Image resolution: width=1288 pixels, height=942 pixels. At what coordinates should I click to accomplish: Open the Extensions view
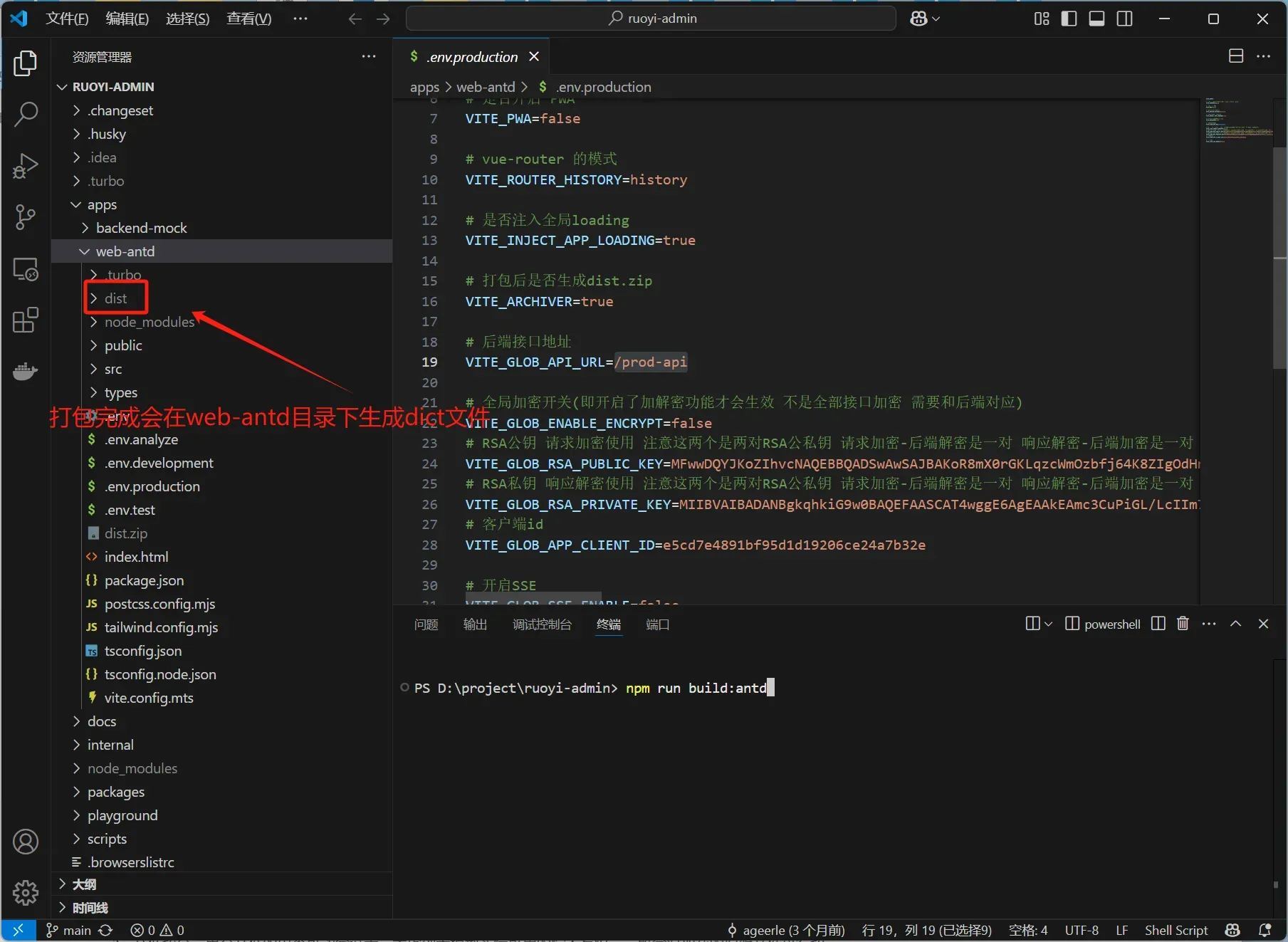click(26, 320)
